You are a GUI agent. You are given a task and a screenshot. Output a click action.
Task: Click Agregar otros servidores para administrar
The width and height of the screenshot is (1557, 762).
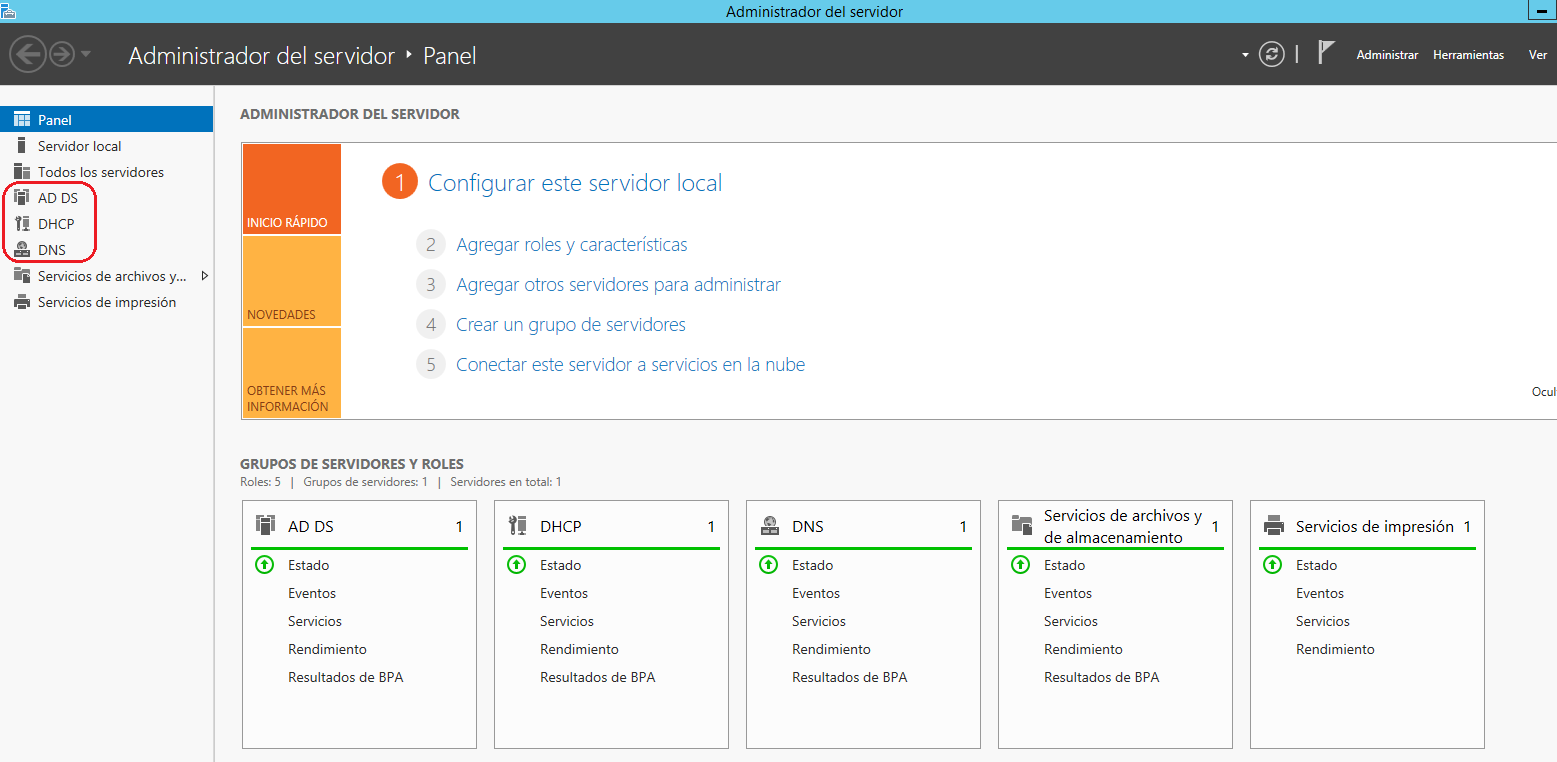click(618, 285)
